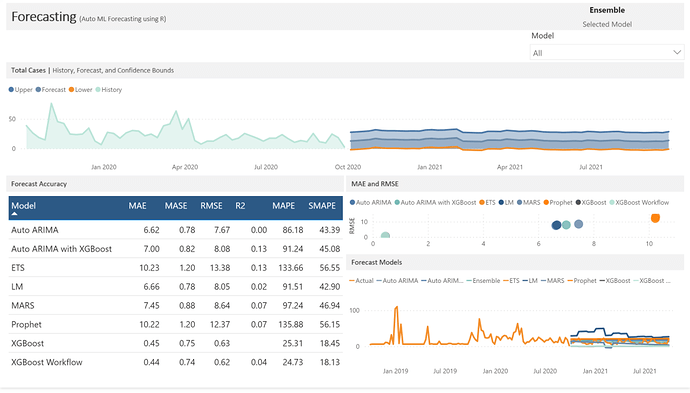Screen dimensions: 690x393
Task: Click XGBoost legend in MAE and RMSE chart
Action: (591, 202)
